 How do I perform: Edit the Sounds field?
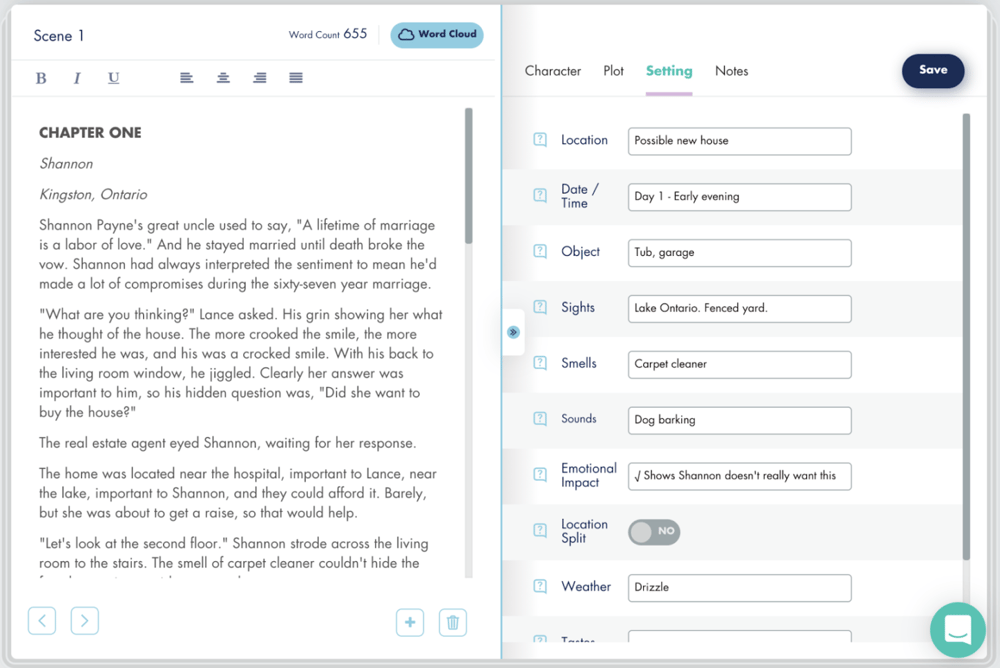739,420
